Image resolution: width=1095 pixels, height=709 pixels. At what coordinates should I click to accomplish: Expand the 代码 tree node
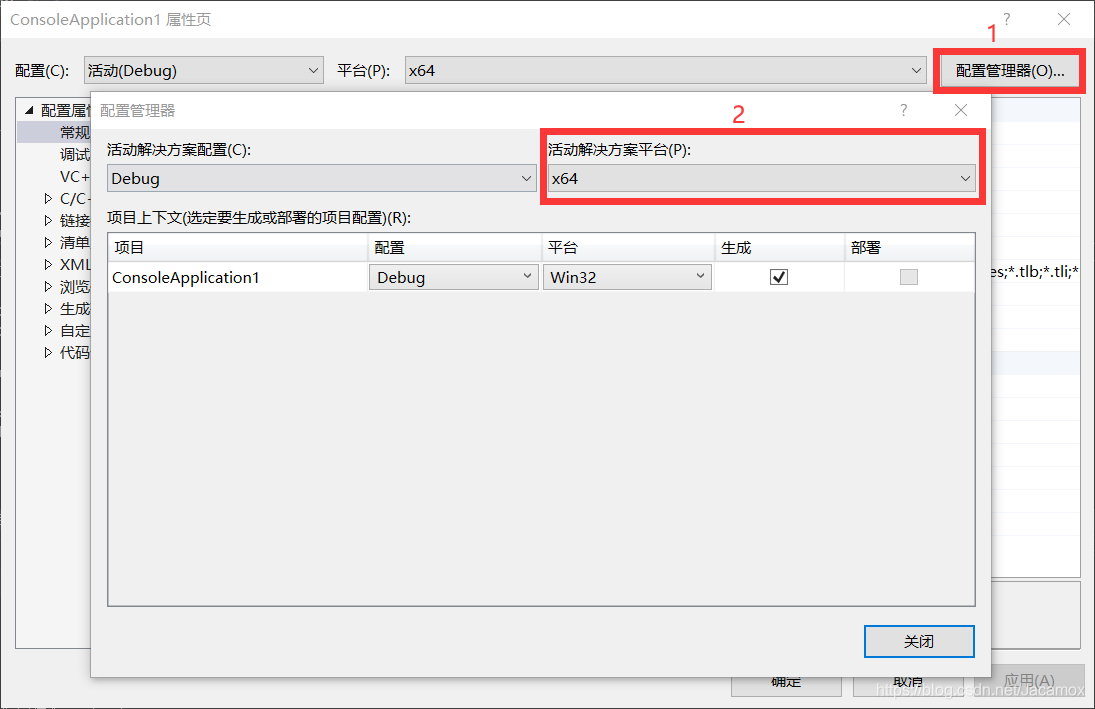point(48,352)
